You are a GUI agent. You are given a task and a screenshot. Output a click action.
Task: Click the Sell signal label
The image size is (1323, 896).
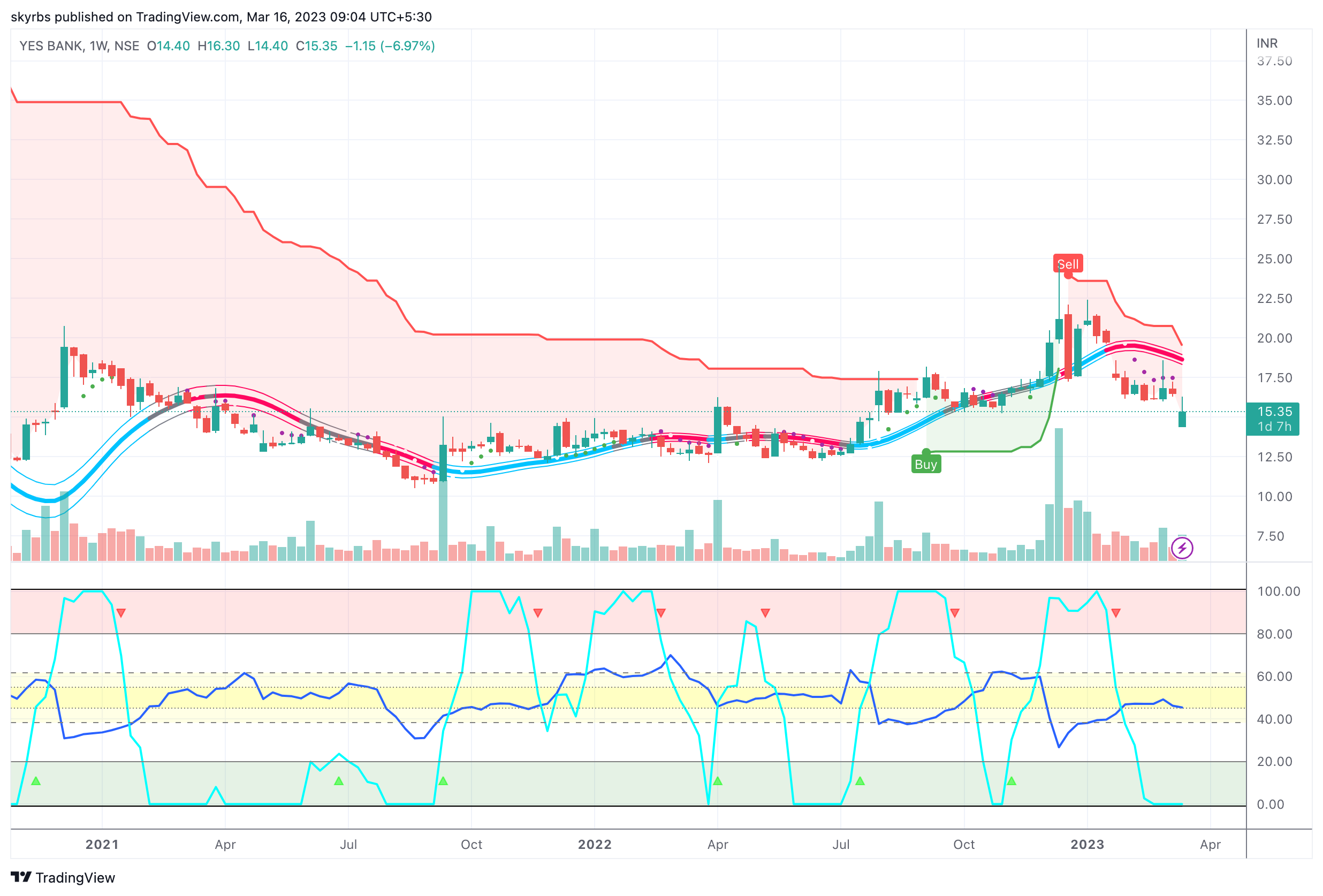click(x=1067, y=263)
